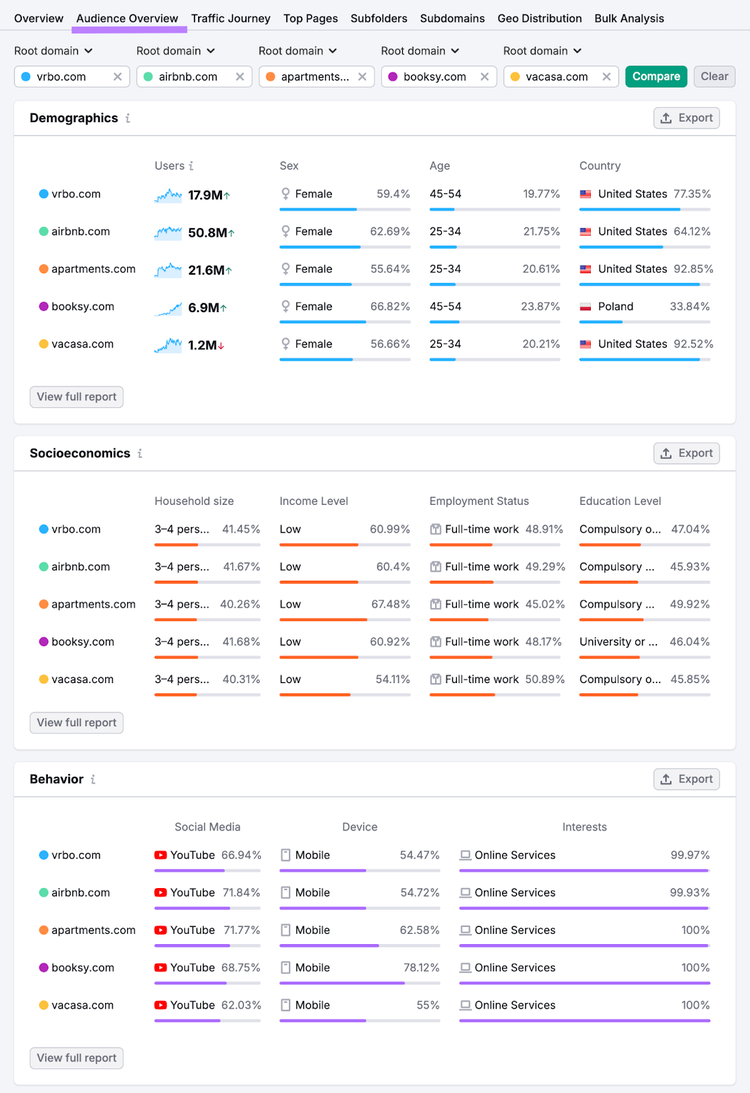Go to the Bulk Analysis tab
This screenshot has height=1093, width=750.
(x=629, y=19)
